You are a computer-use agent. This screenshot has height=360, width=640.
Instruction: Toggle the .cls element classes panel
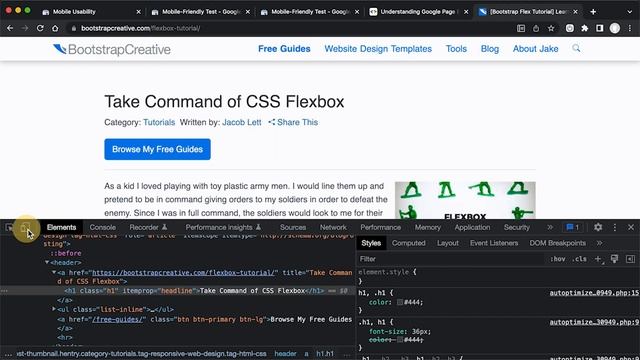[x=579, y=259]
